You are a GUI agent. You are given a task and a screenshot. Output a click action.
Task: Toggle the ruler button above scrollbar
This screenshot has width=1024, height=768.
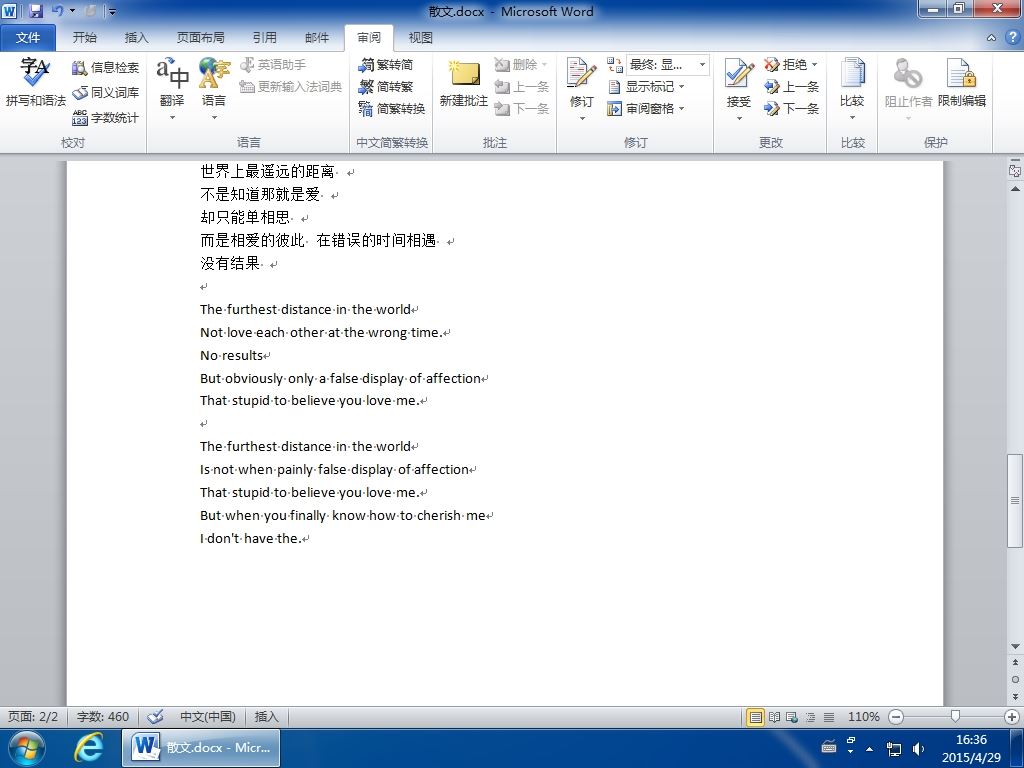click(x=1015, y=171)
